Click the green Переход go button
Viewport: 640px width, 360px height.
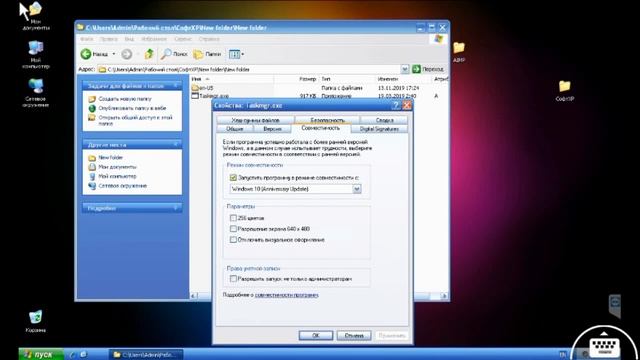(x=428, y=69)
